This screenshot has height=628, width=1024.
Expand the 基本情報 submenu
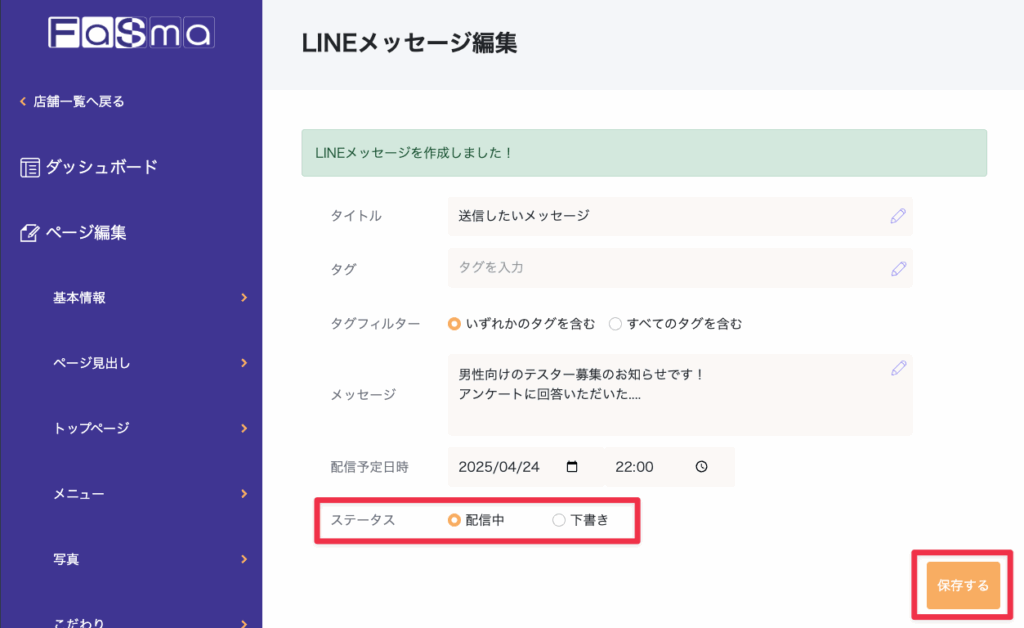pyautogui.click(x=244, y=298)
